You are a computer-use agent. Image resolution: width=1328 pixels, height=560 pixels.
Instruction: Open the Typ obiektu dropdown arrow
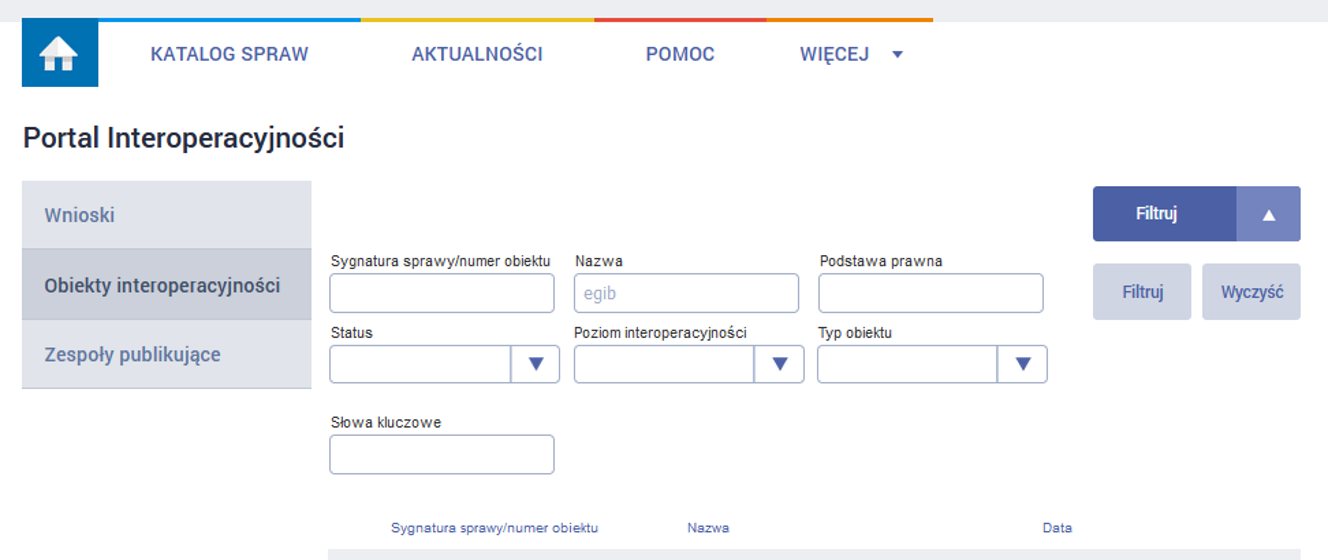click(x=1022, y=364)
